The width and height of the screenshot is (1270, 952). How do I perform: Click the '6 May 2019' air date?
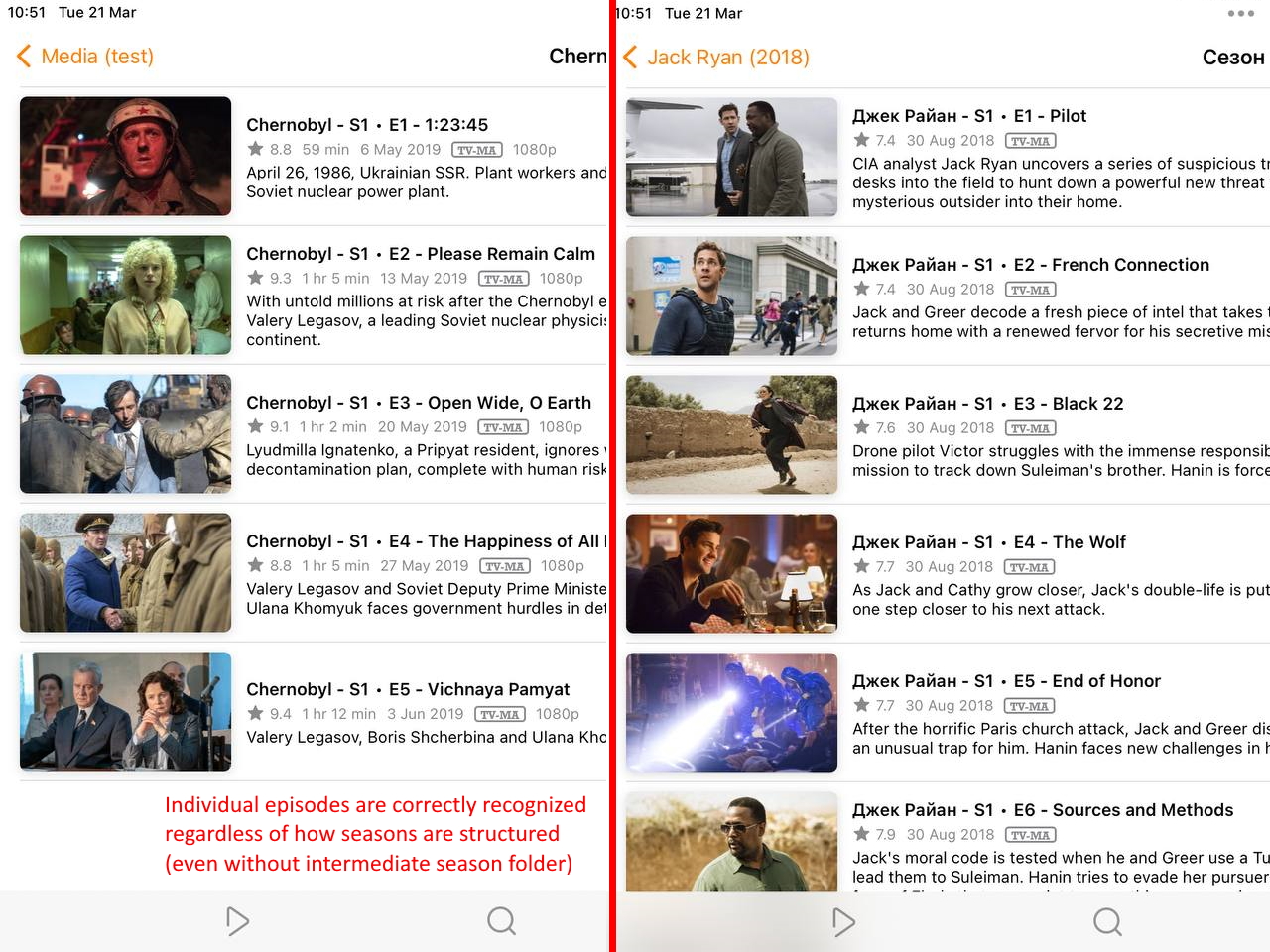point(401,149)
